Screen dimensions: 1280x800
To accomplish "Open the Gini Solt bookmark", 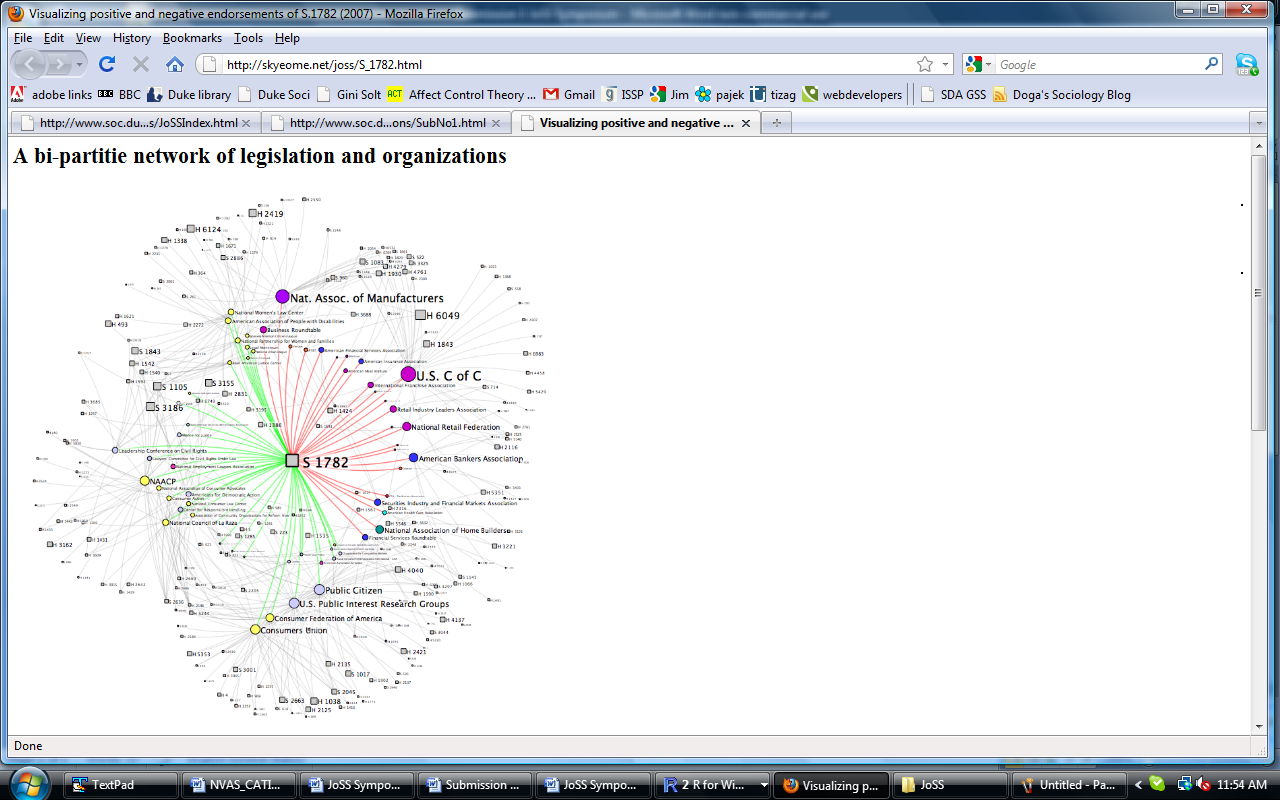I will (349, 95).
